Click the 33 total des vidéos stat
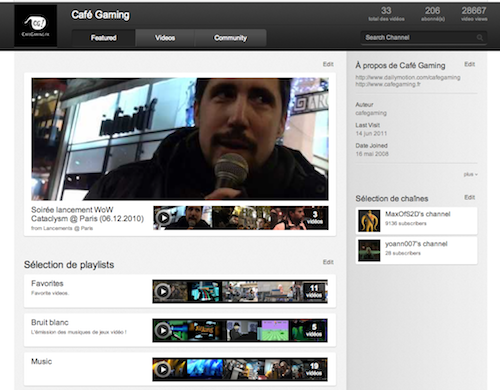500x390 pixels. pos(386,14)
